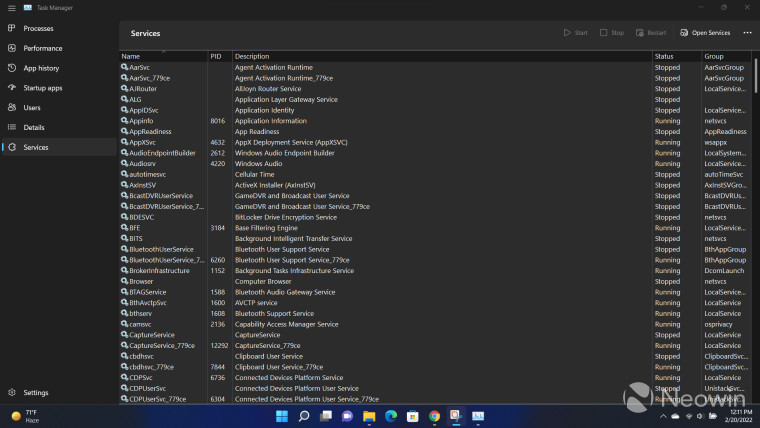Open taskbar Search
Screen dimensions: 760x428
pyautogui.click(x=304, y=416)
